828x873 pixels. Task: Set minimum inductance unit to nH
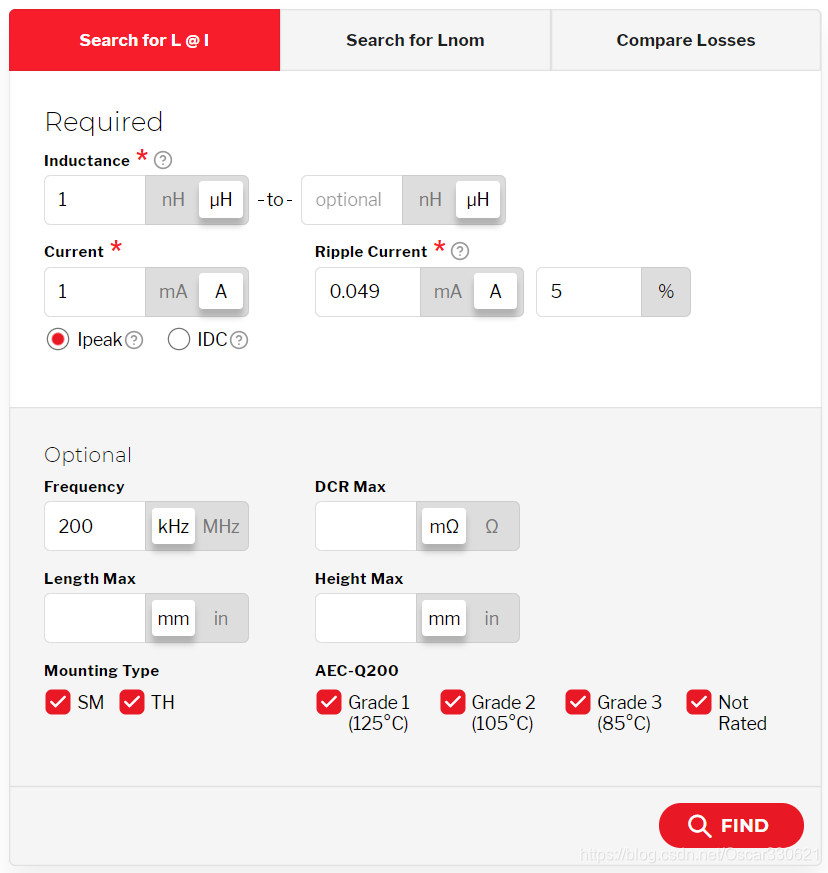173,200
